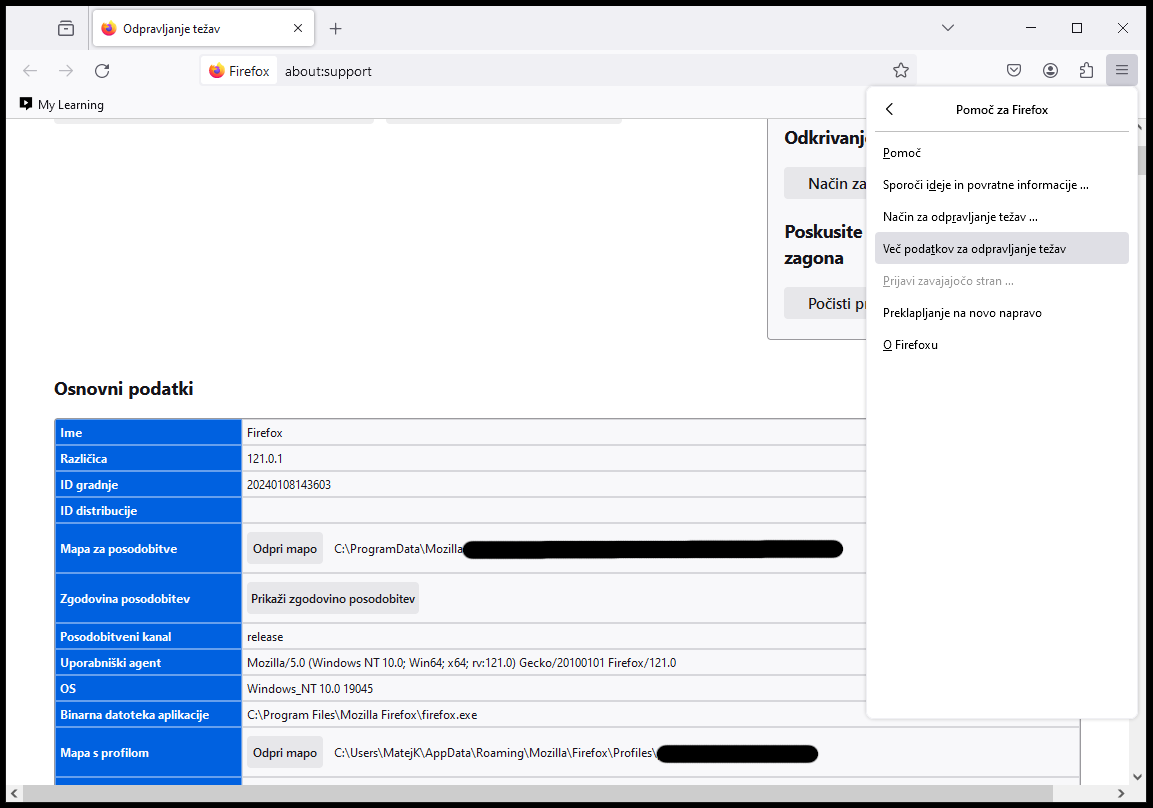Toggle the hamburger application menu

[x=1121, y=71]
